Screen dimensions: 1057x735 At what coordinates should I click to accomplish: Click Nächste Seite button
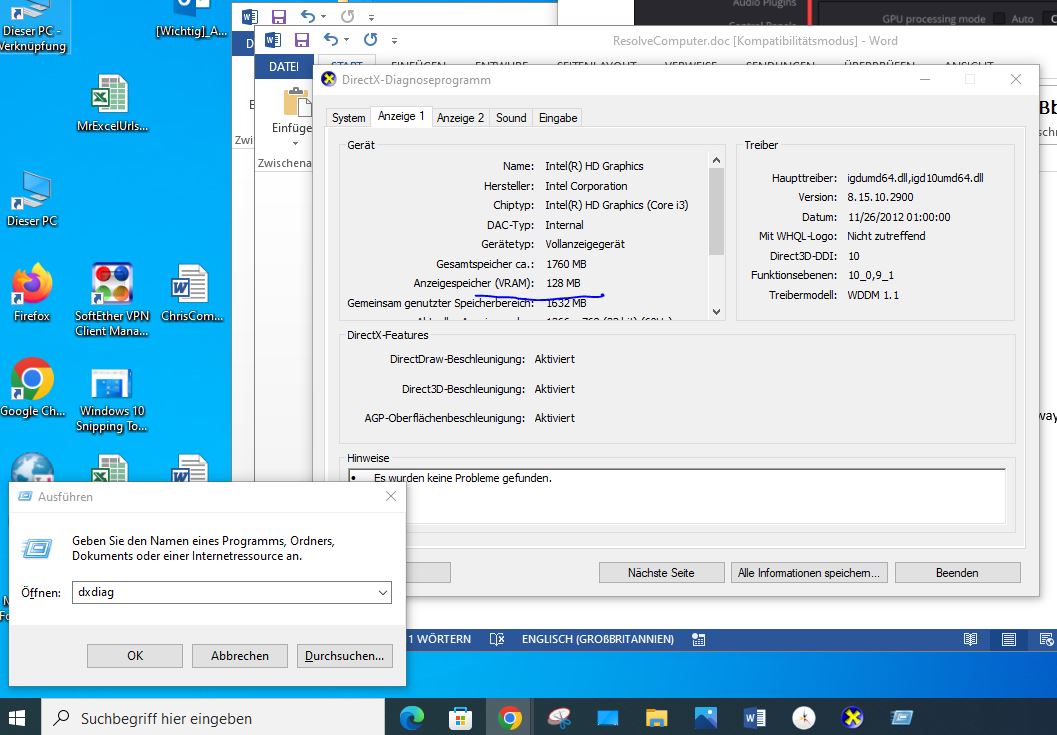(661, 572)
